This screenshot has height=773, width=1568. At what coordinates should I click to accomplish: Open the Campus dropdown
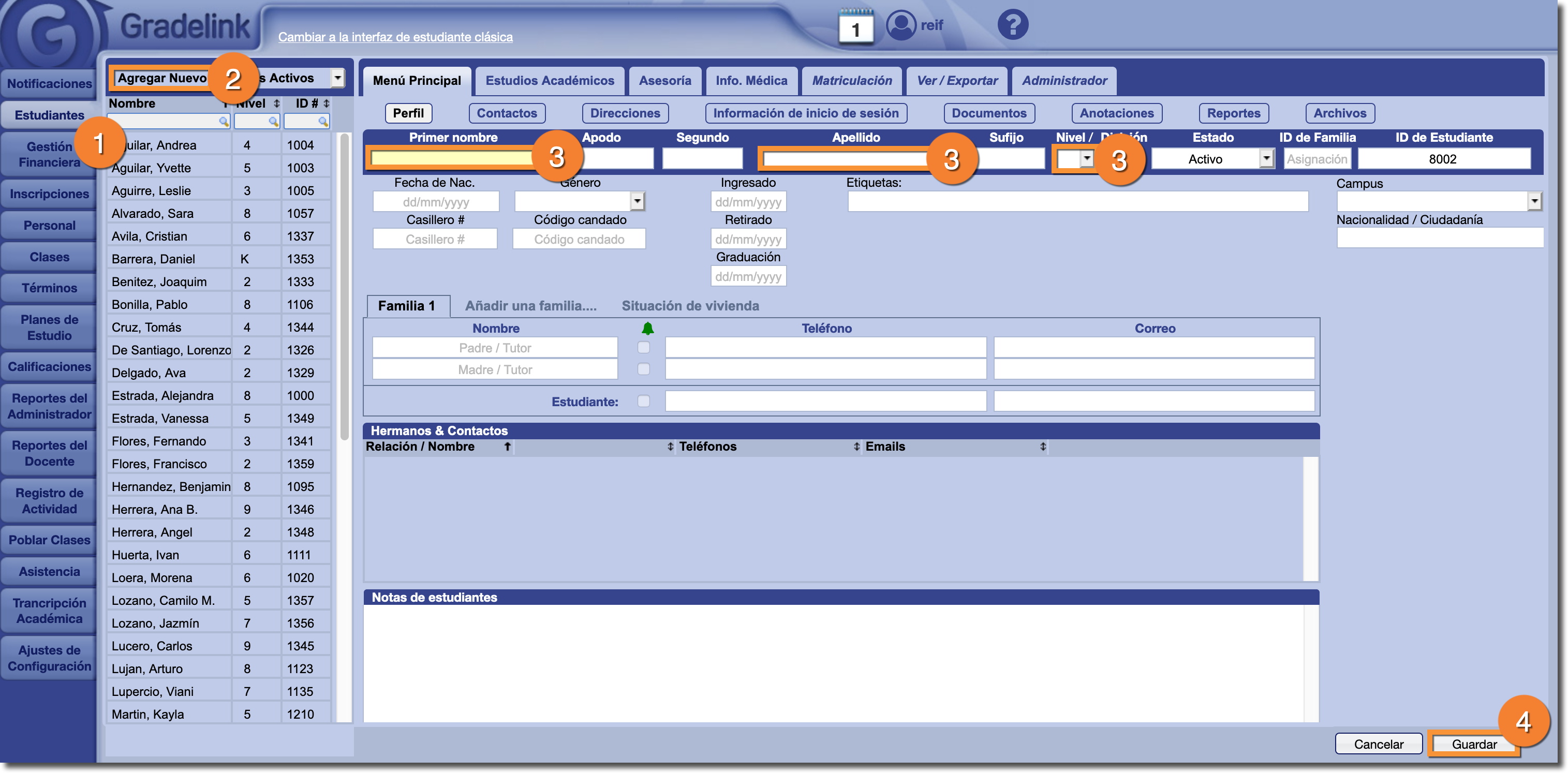coord(1534,201)
